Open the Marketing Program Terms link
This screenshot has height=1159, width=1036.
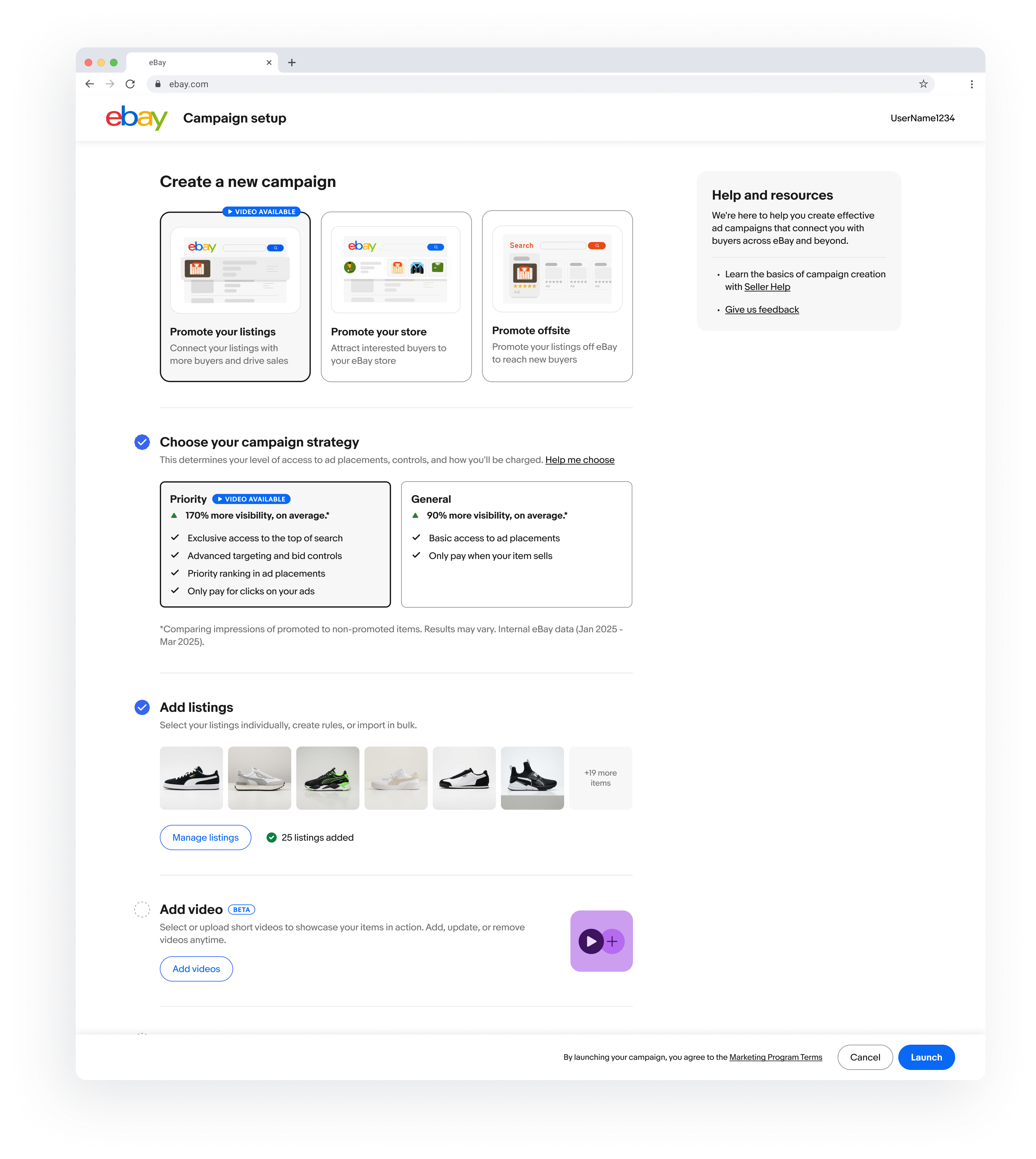click(775, 1057)
